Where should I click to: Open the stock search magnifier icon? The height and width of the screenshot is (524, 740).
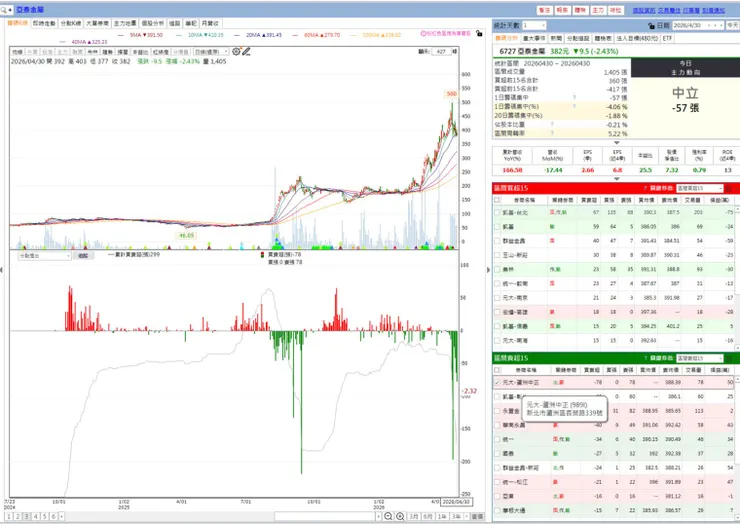pyautogui.click(x=4, y=9)
